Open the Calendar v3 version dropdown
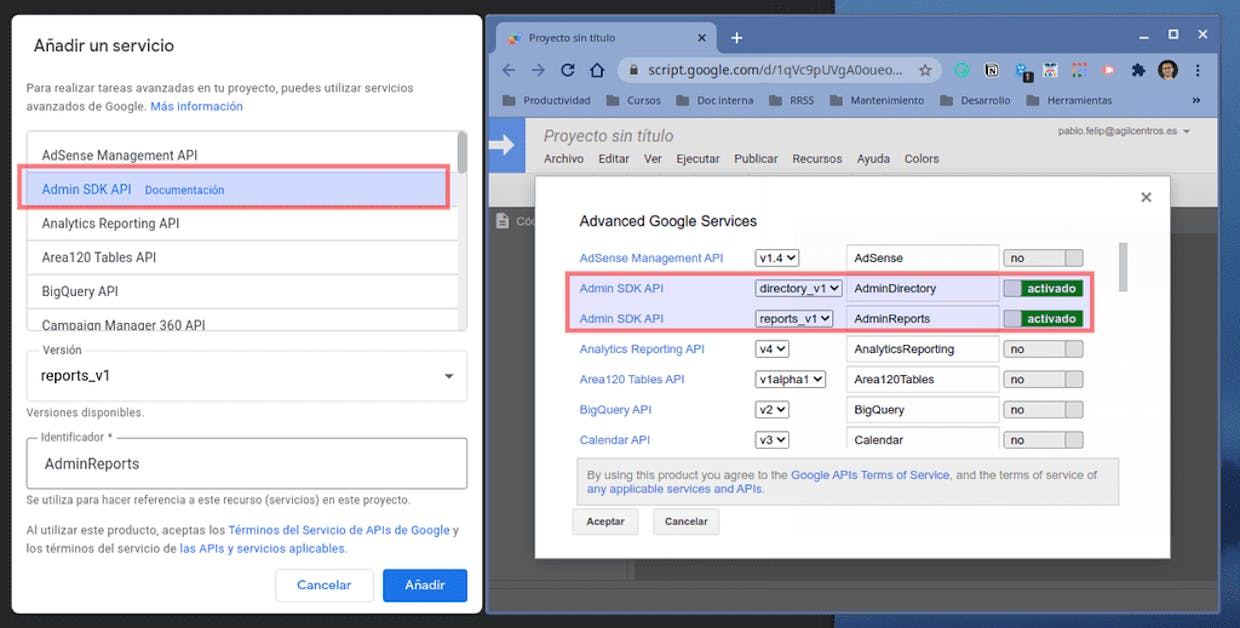Image resolution: width=1240 pixels, height=628 pixels. click(772, 440)
